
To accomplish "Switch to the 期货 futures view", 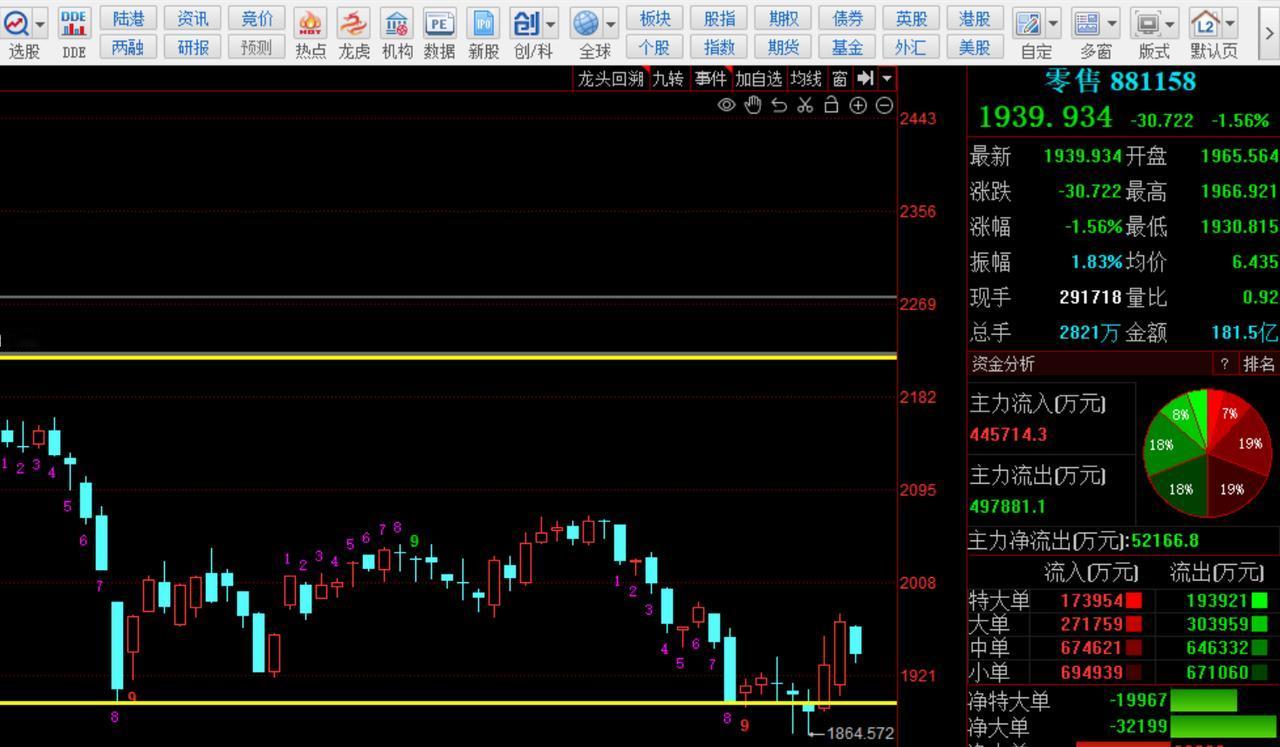I will (x=783, y=47).
